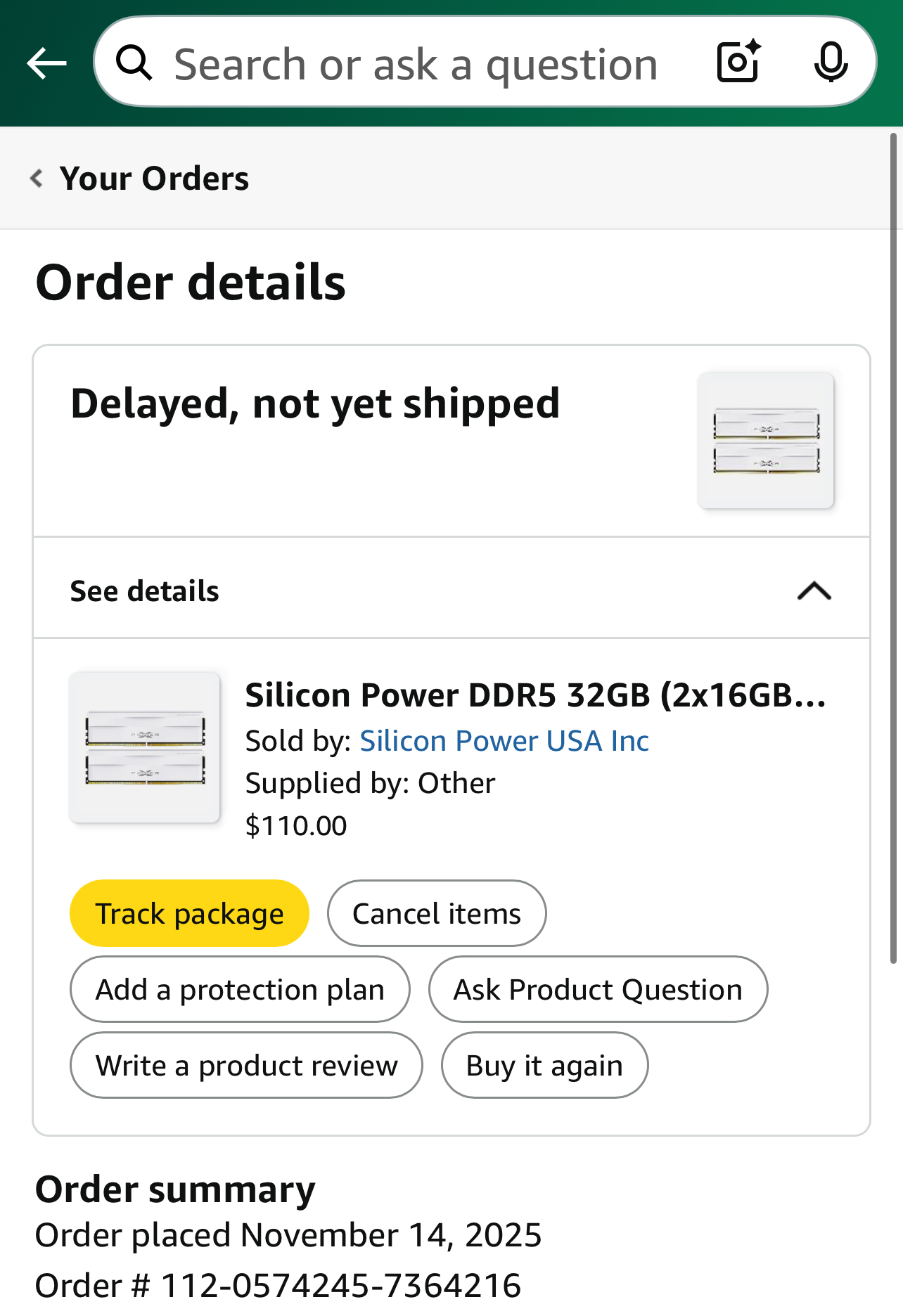Open camera lens visual search
Screen dimensions: 903x1316
(738, 62)
